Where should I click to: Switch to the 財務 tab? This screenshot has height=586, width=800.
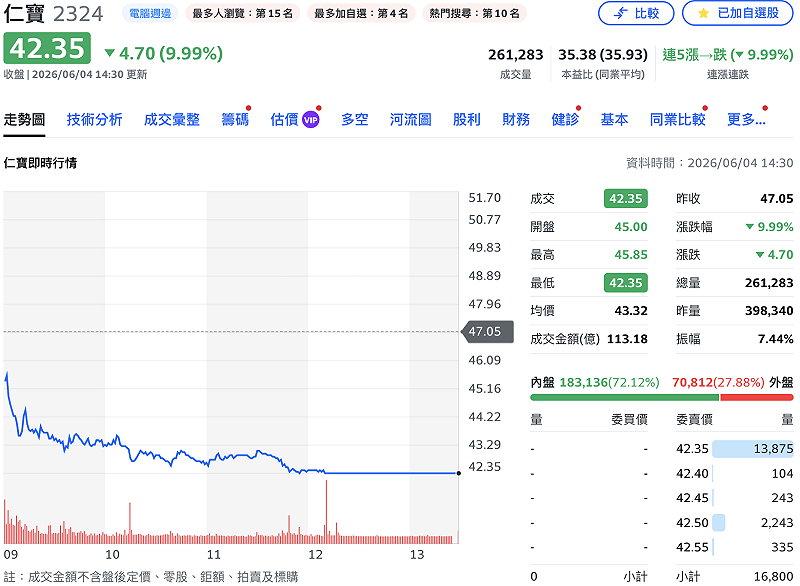point(516,120)
